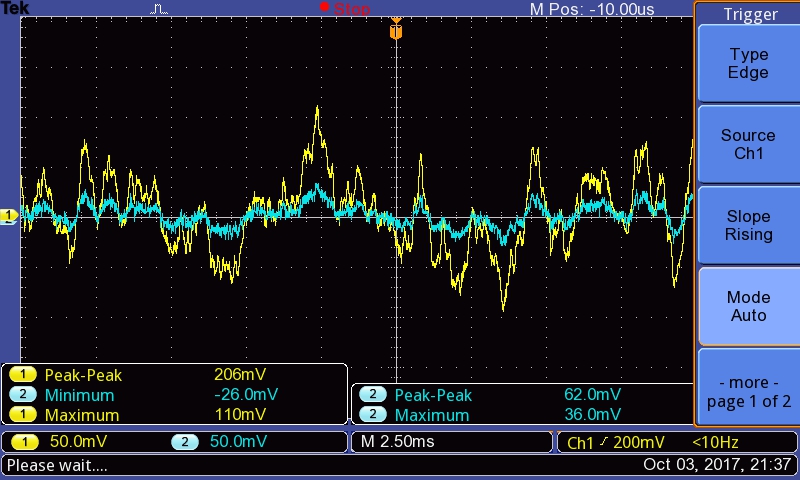Open the trigger Source Ch1 selector
Screen dimensions: 800x480
[748, 144]
